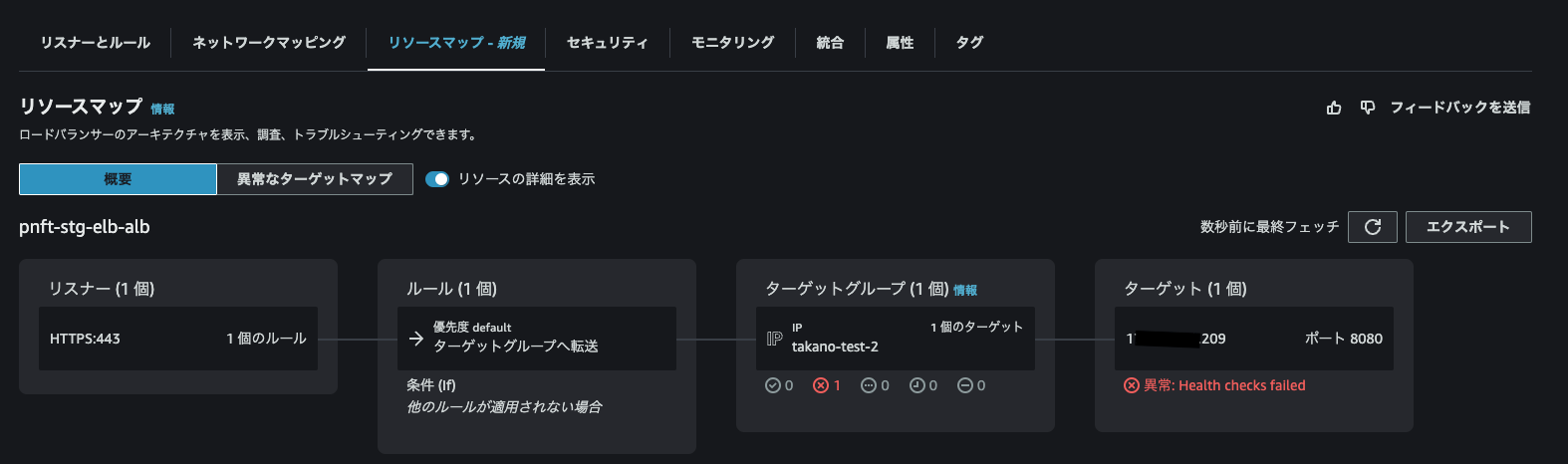Click the エクスポート button
This screenshot has width=1568, height=464.
1467,227
